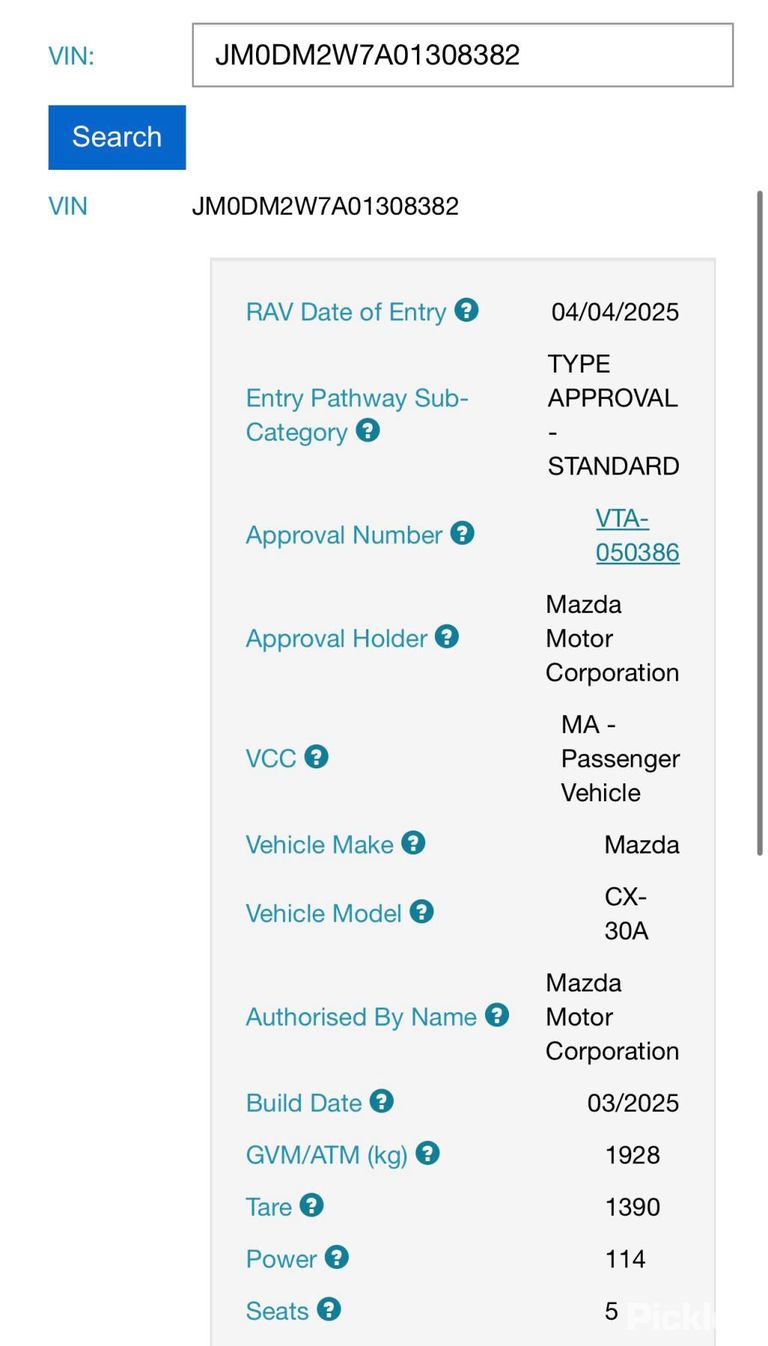The image size is (768, 1346).
Task: Click the Build Date help icon
Action: [381, 1101]
